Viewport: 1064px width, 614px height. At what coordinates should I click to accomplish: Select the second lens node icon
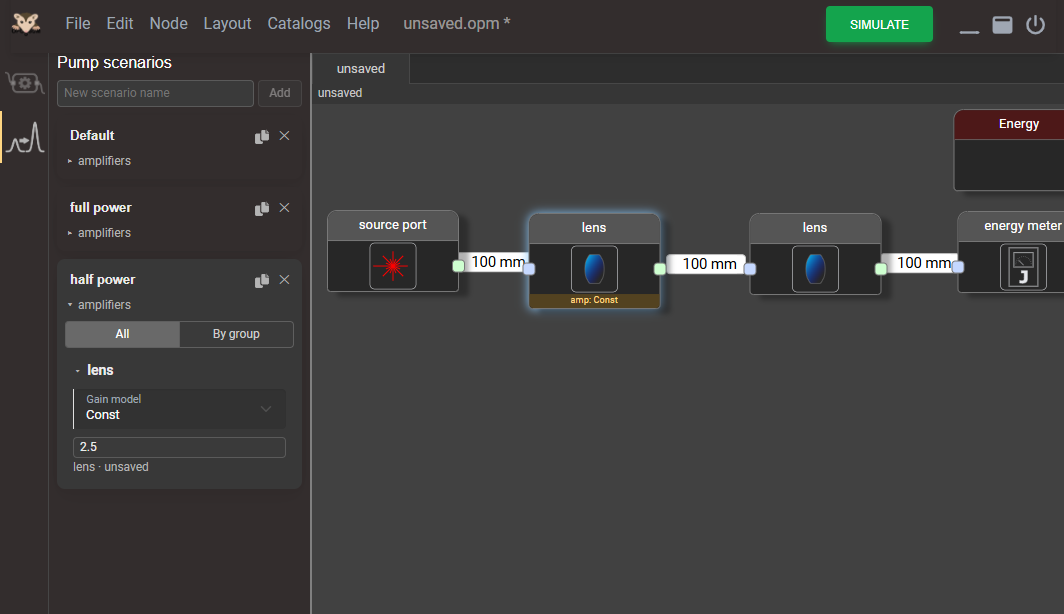click(x=815, y=269)
